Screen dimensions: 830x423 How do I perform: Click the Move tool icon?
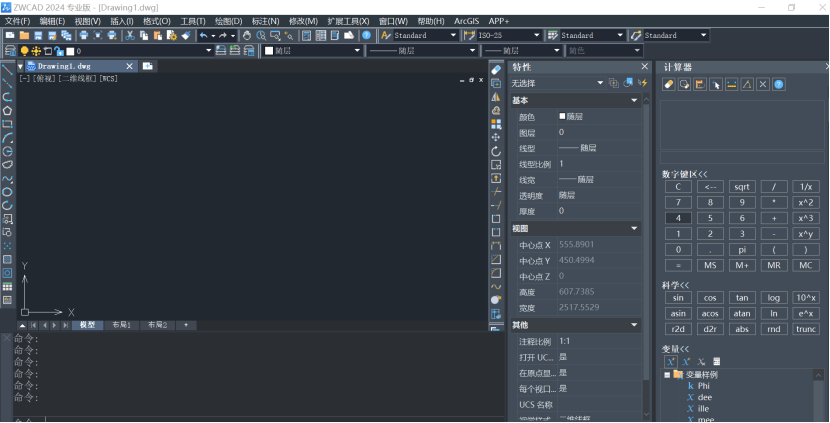click(x=496, y=138)
